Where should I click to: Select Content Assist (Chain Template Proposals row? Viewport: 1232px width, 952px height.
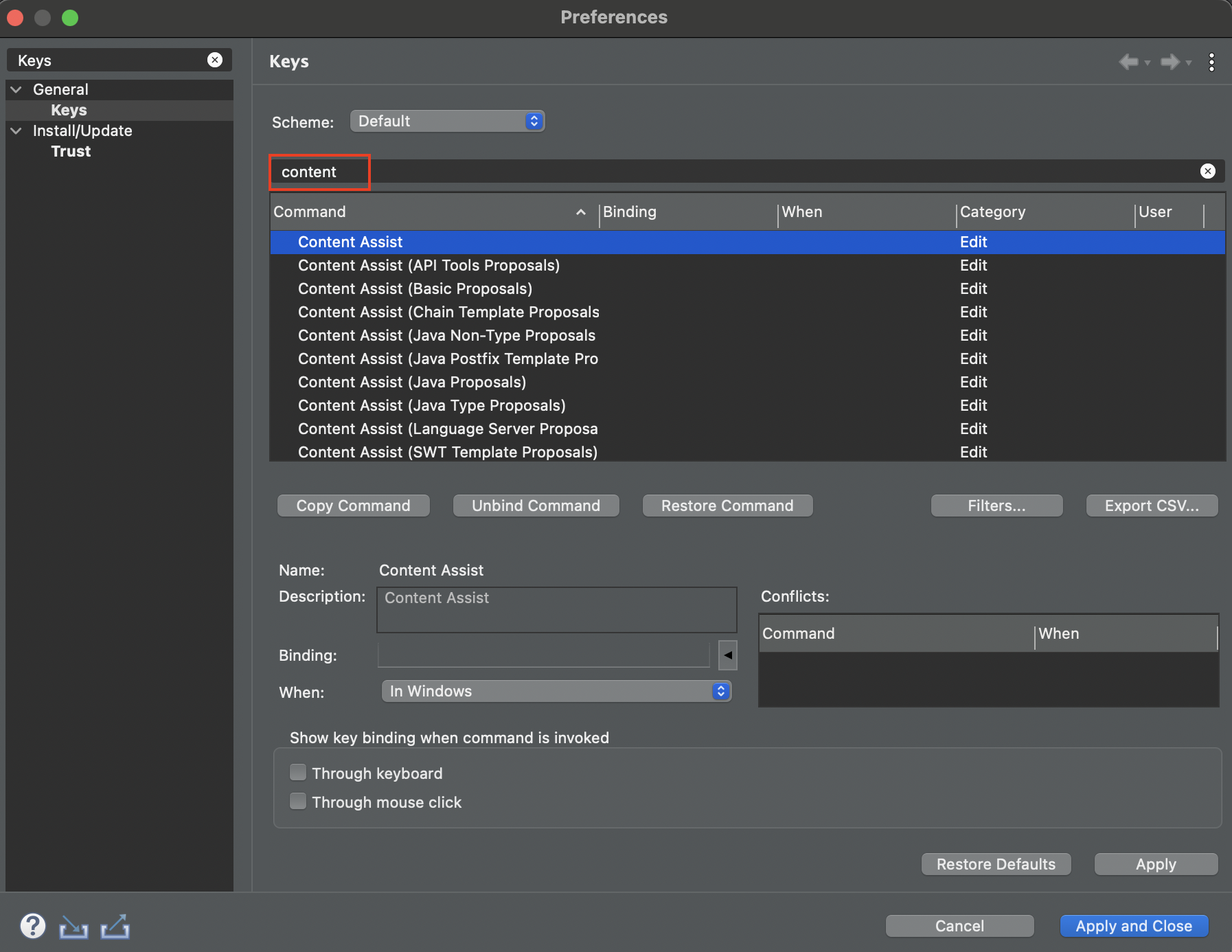pyautogui.click(x=748, y=312)
